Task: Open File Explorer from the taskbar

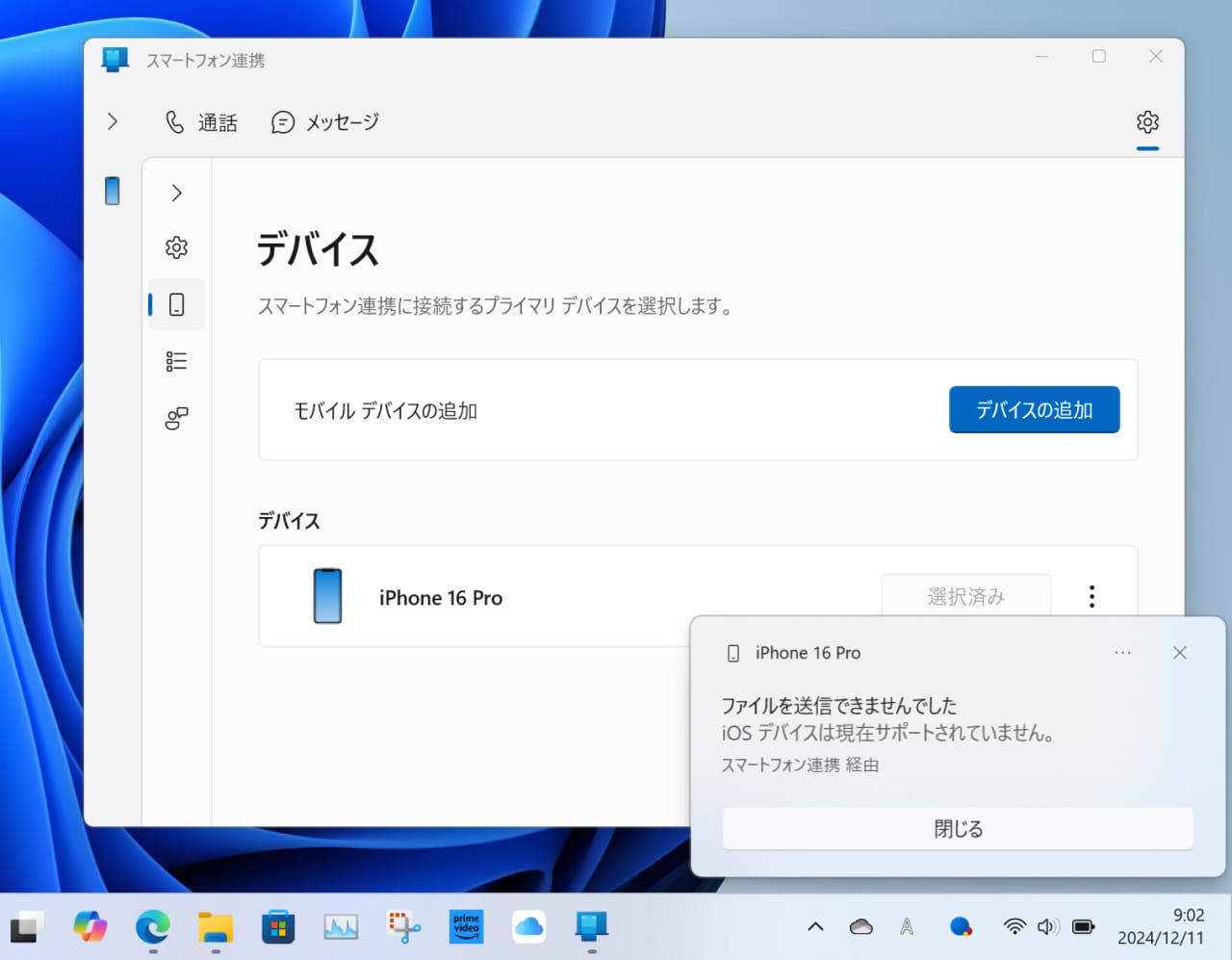Action: pos(216,926)
